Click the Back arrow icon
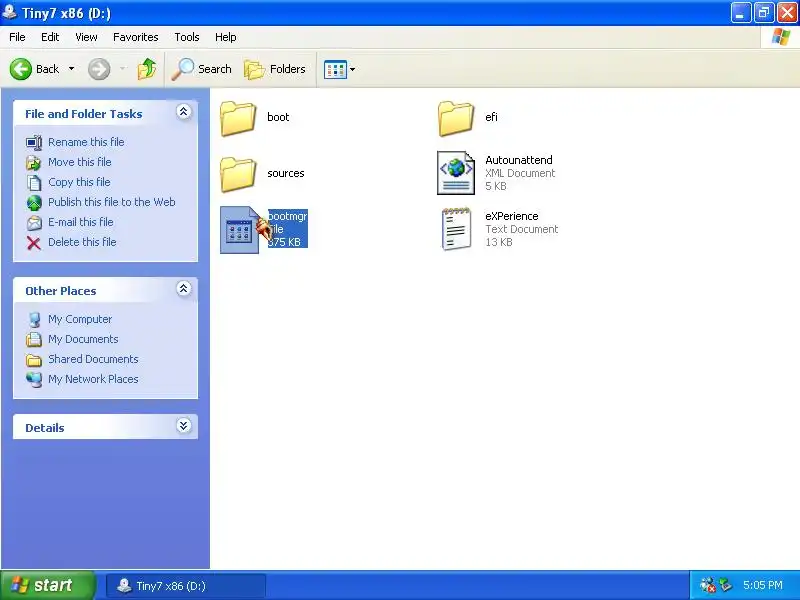This screenshot has width=800, height=600. (x=21, y=69)
